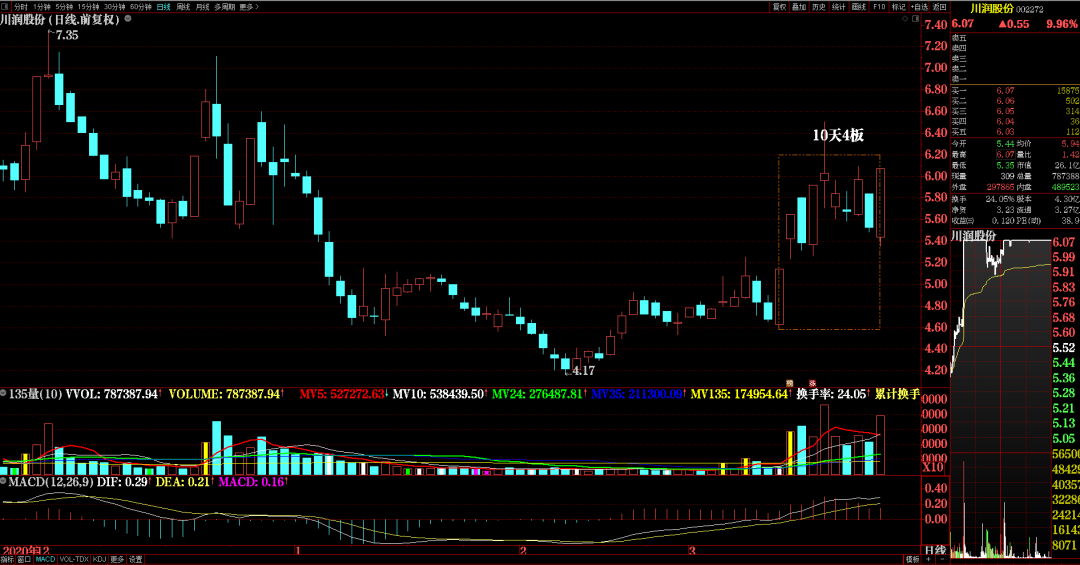Viewport: 1080px width, 565px height.
Task: Click the 买一 bid row price 6.07
Action: coord(1005,90)
